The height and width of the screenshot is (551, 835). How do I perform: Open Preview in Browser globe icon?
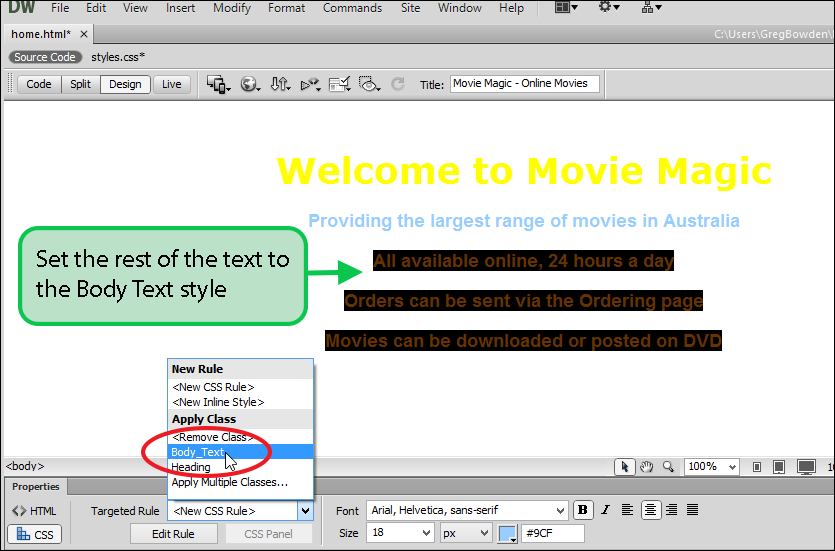point(249,84)
